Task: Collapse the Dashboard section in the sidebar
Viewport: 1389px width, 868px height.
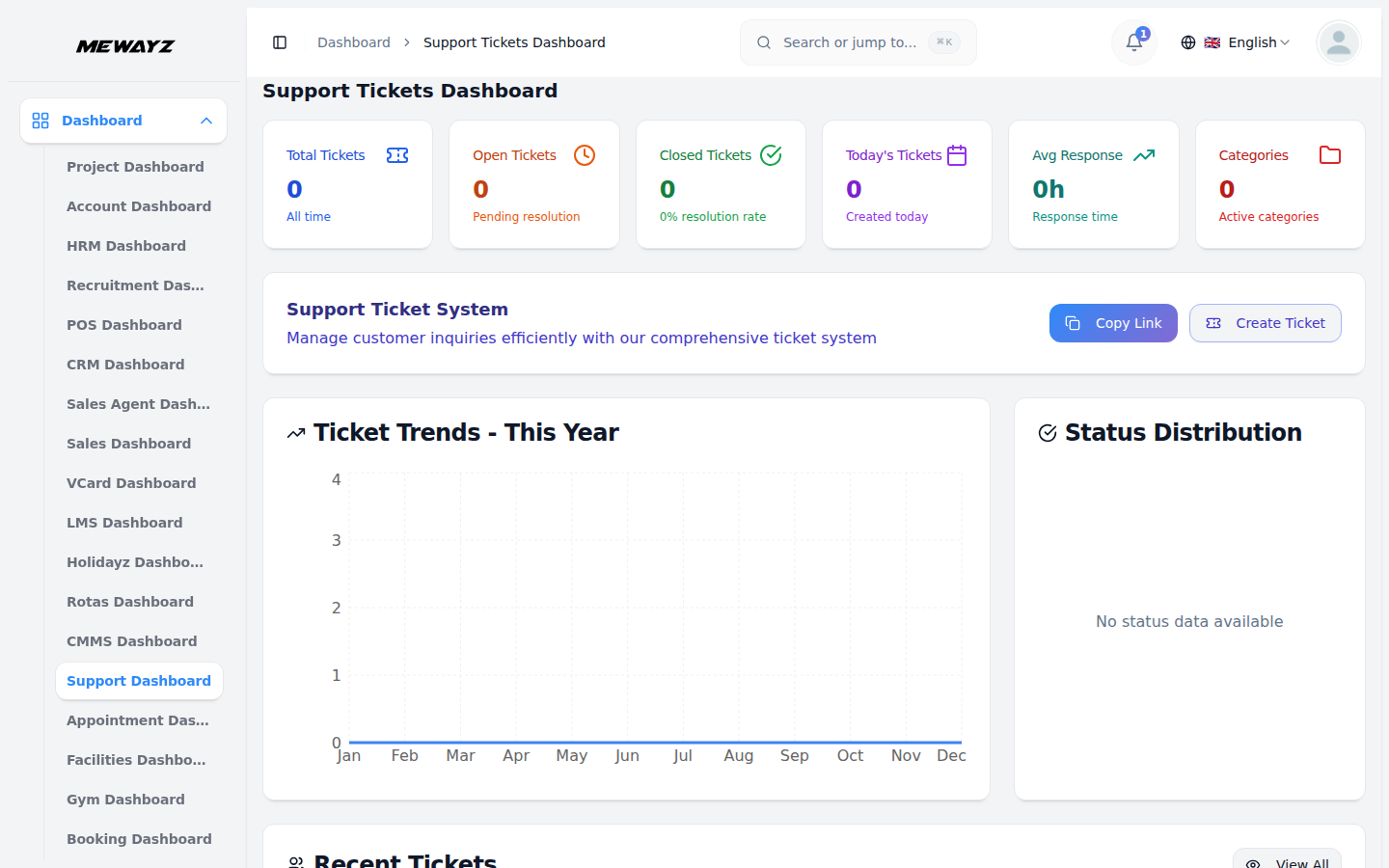Action: pos(205,121)
